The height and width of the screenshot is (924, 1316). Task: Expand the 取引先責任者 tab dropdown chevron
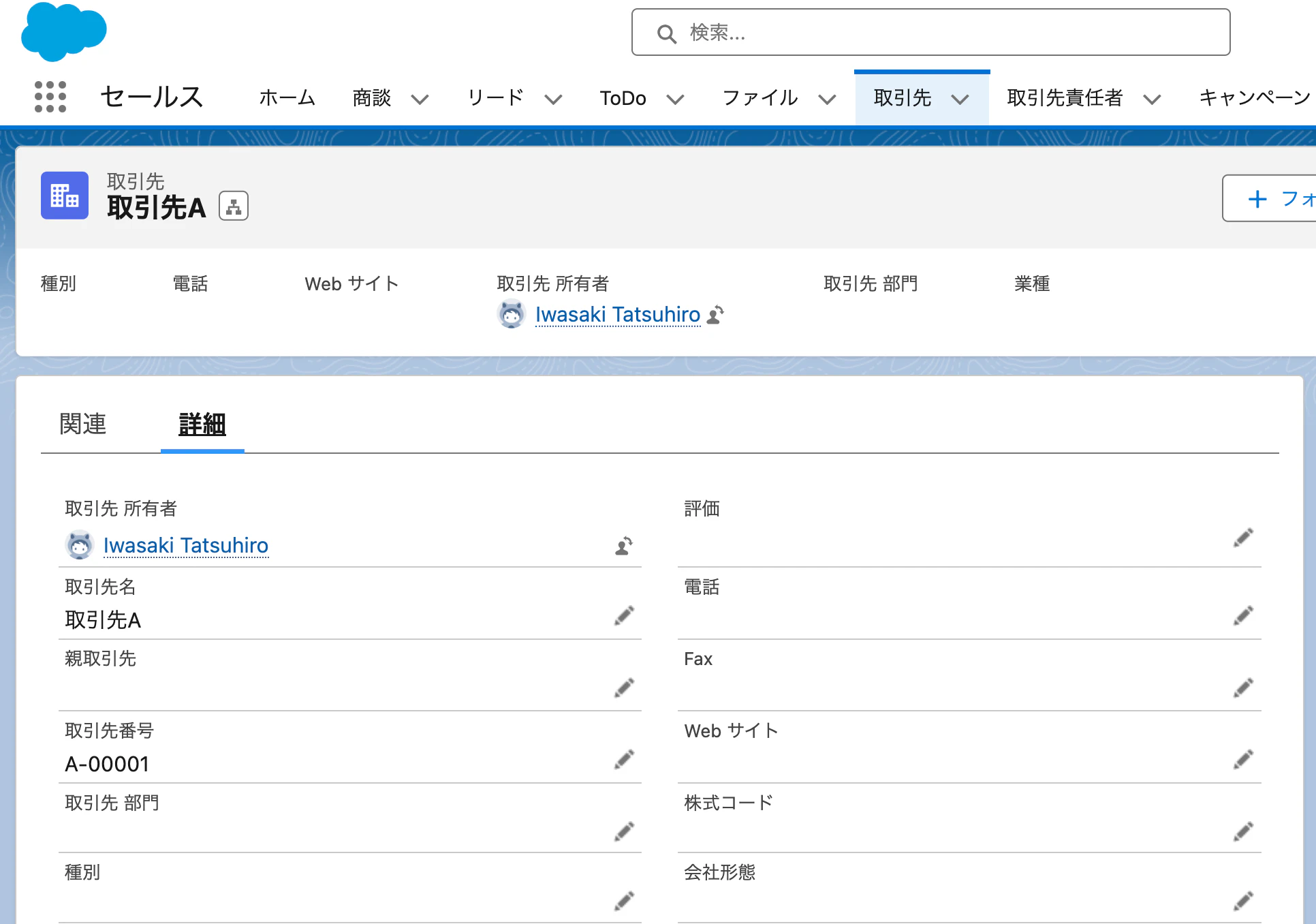(1152, 99)
